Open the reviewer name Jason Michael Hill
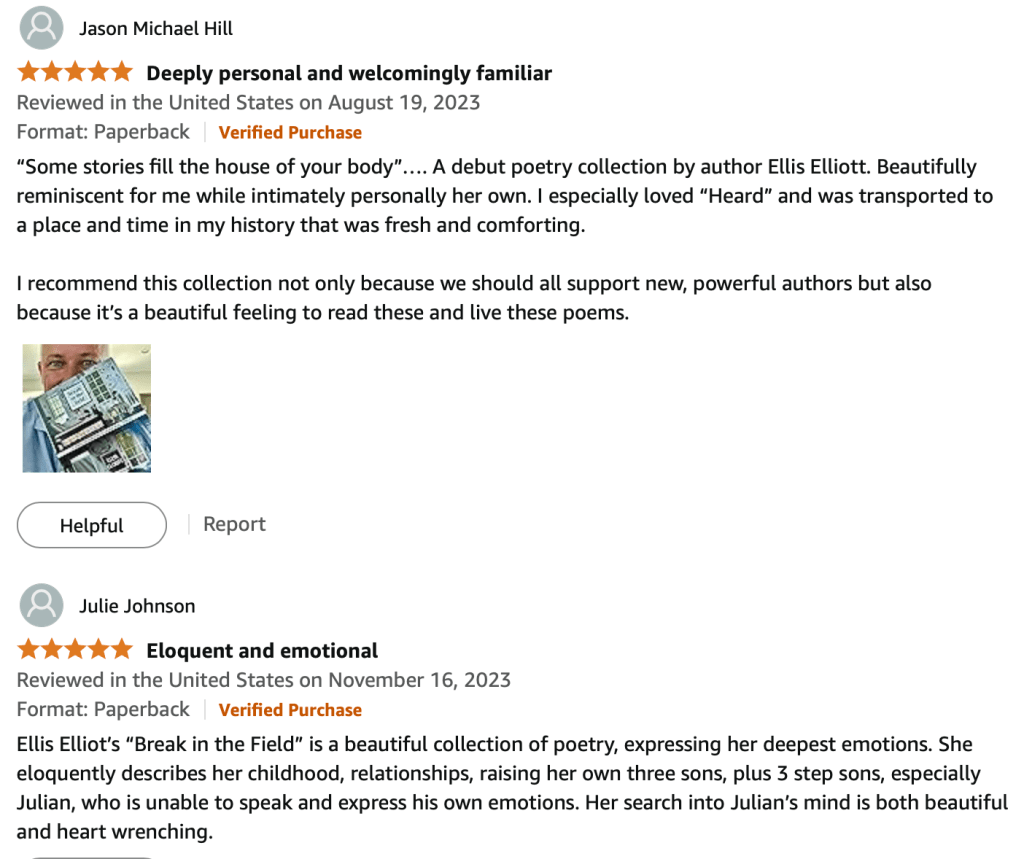1024x859 pixels. coord(156,28)
